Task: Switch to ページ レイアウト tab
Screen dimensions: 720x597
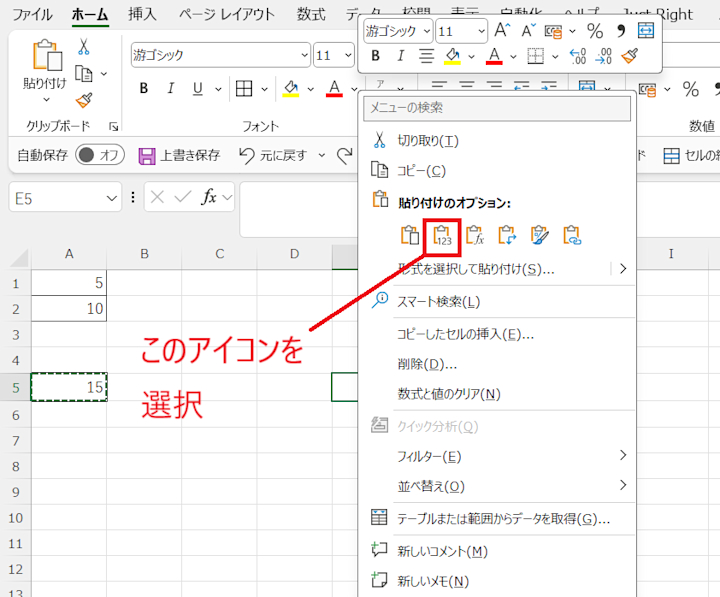Action: click(x=227, y=14)
